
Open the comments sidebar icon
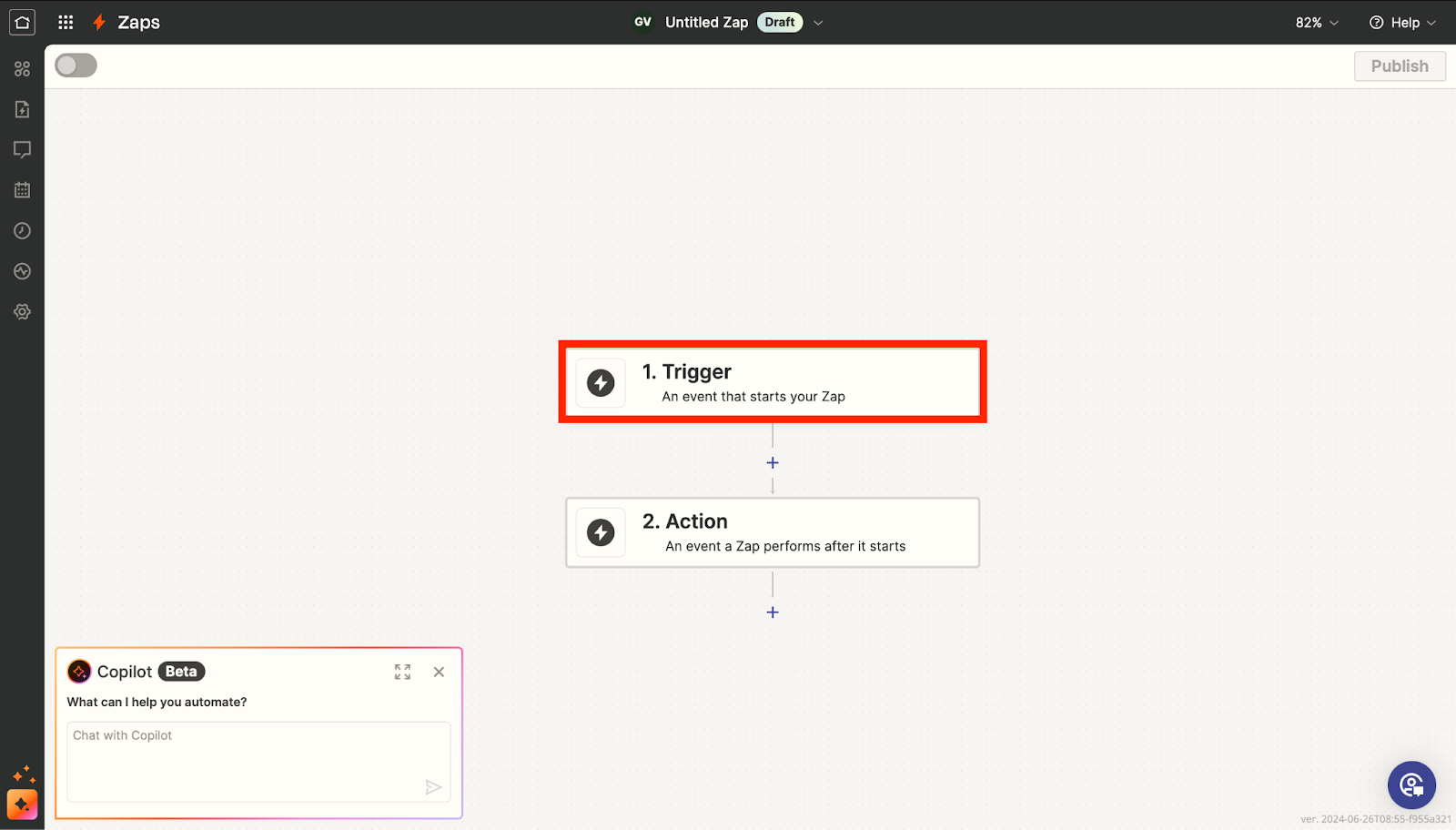point(22,149)
